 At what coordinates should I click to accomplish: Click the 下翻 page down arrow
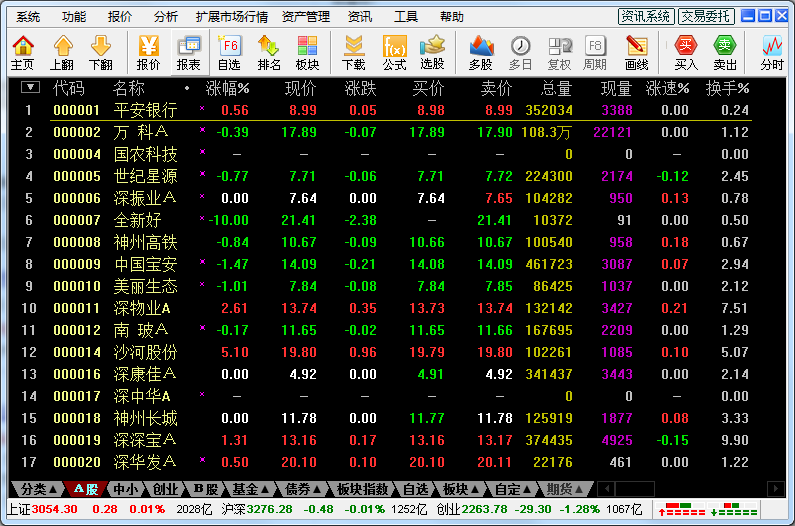coord(100,52)
